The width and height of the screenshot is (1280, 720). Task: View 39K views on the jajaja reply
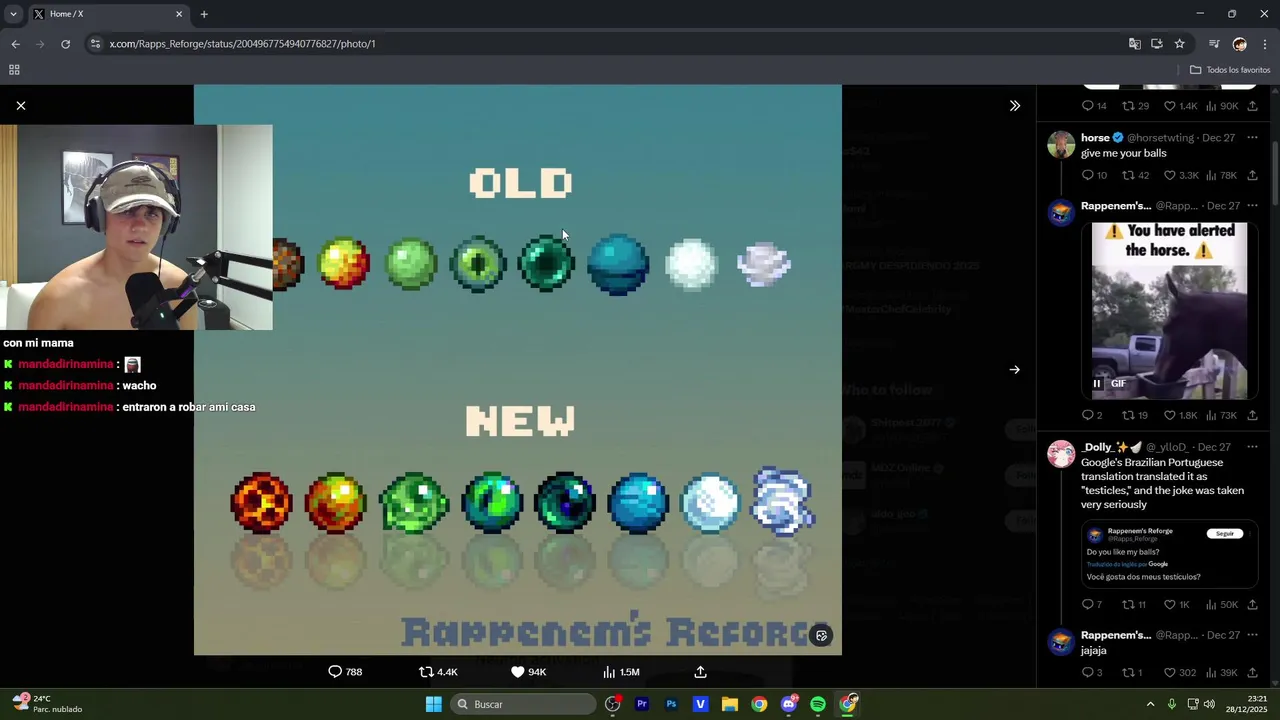[x=1221, y=673]
